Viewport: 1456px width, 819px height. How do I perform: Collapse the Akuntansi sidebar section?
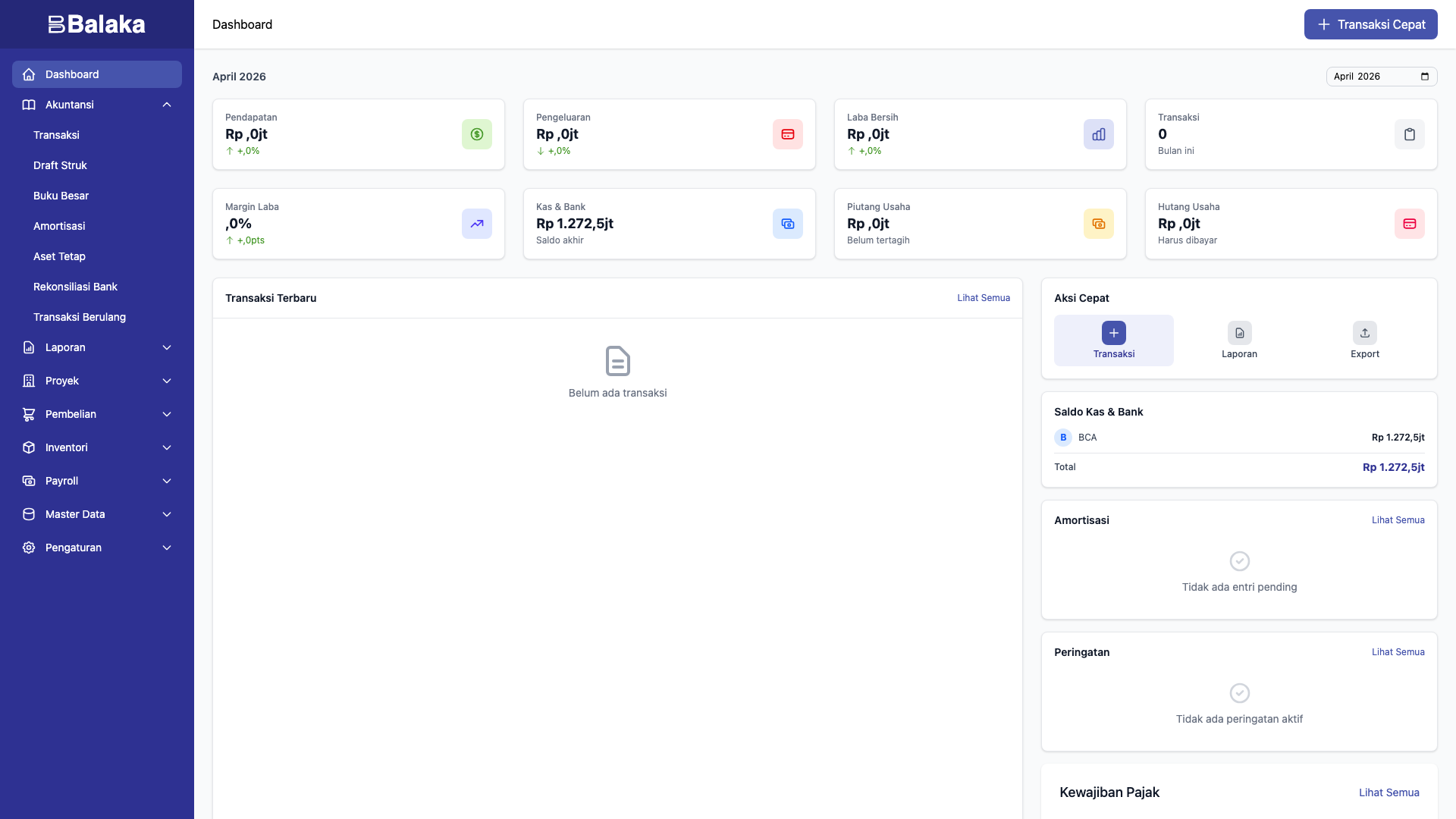coord(97,105)
